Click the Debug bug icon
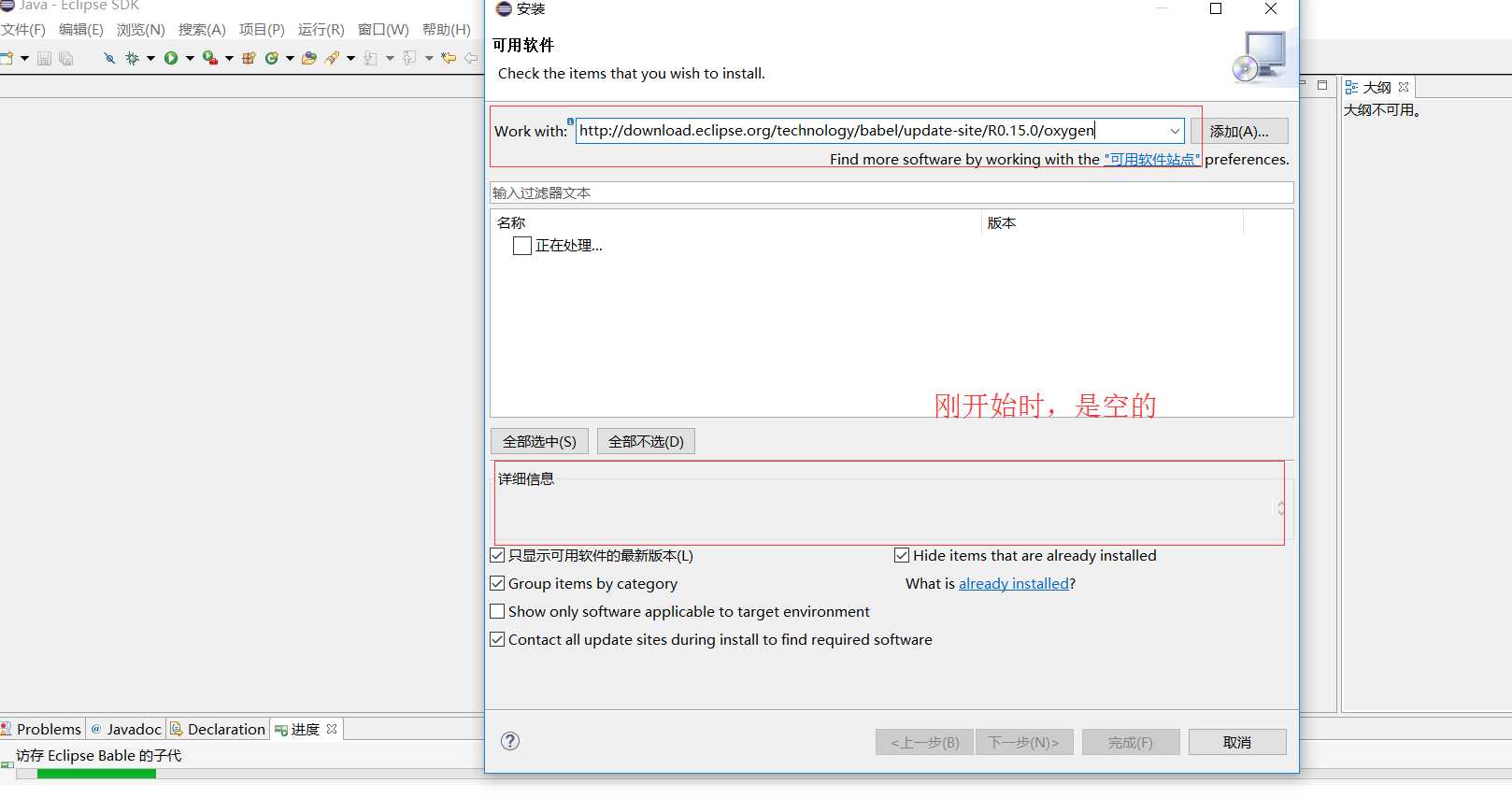Image resolution: width=1512 pixels, height=798 pixels. (132, 58)
